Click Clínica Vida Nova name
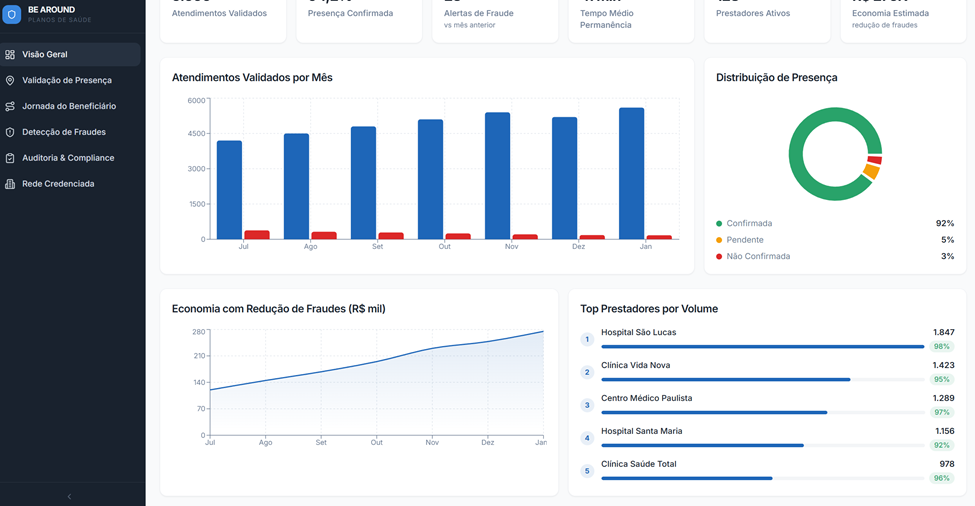Viewport: 975px width, 506px height. [635, 365]
